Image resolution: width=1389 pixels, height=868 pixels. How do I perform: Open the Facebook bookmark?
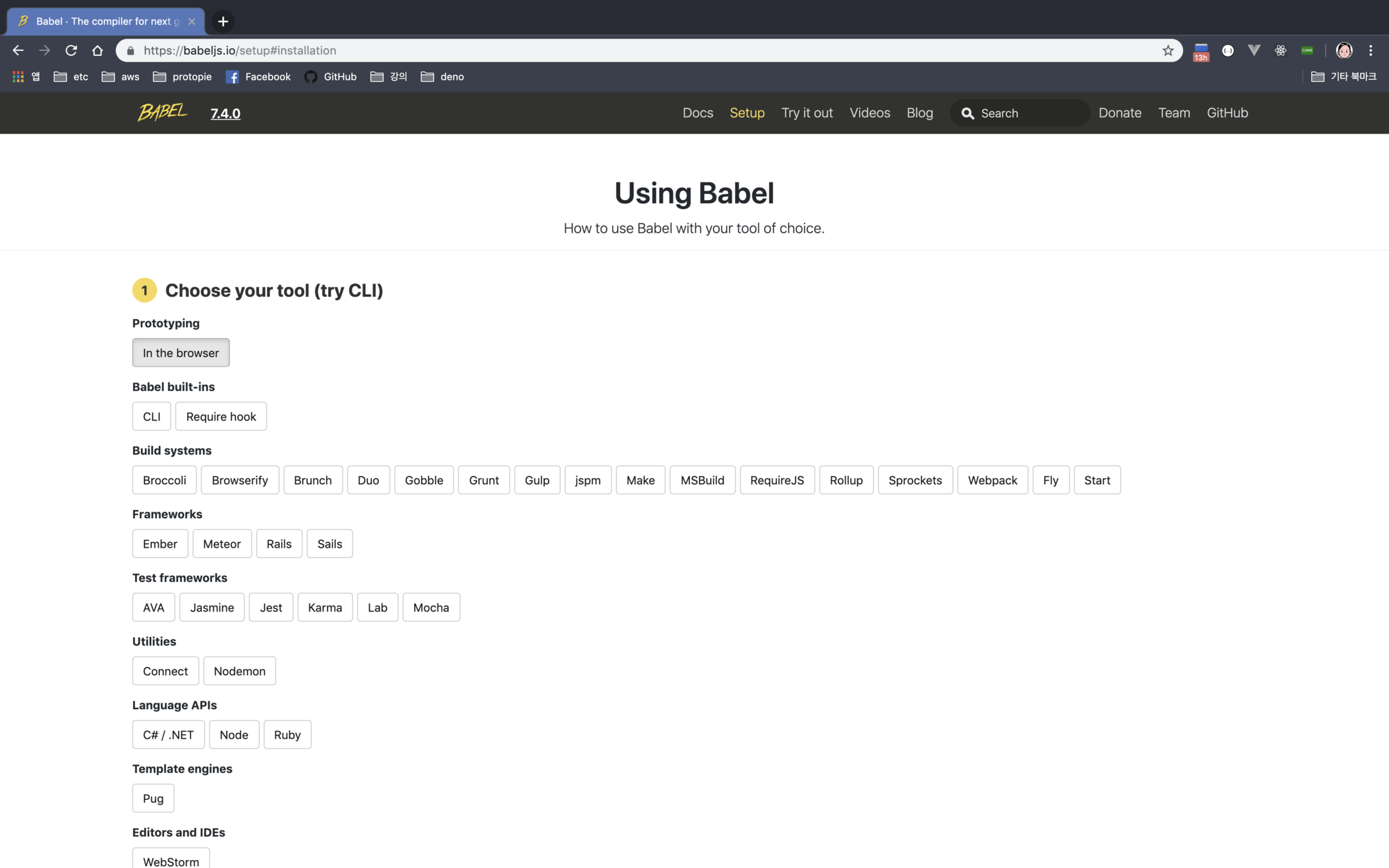tap(259, 77)
